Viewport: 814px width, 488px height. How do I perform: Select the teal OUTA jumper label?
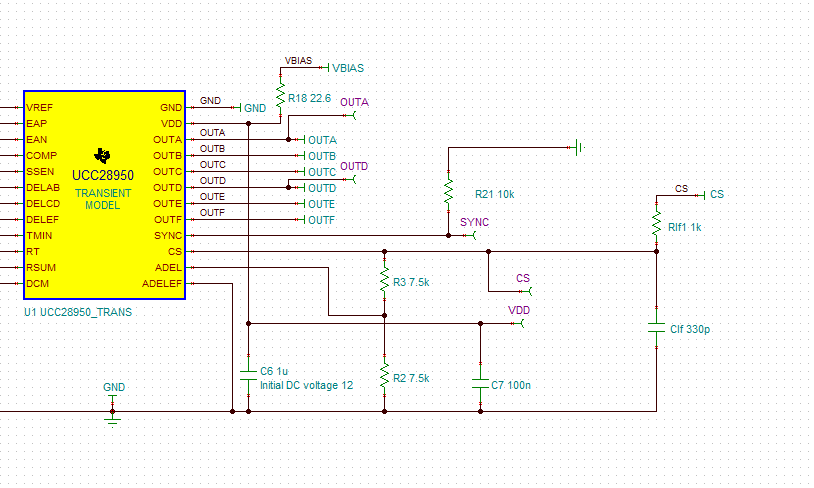320,140
